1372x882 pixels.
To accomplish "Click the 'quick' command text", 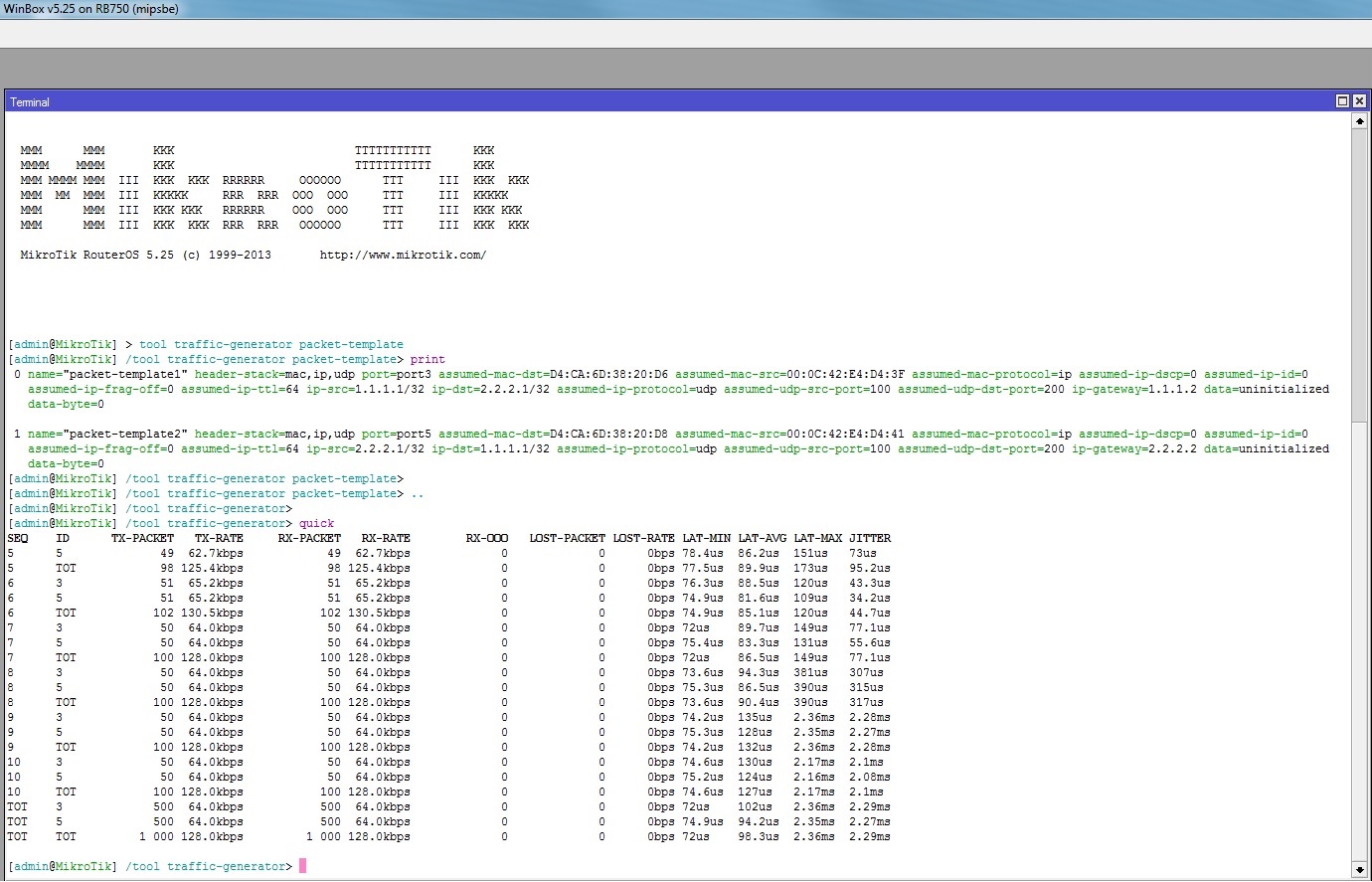I will point(316,523).
